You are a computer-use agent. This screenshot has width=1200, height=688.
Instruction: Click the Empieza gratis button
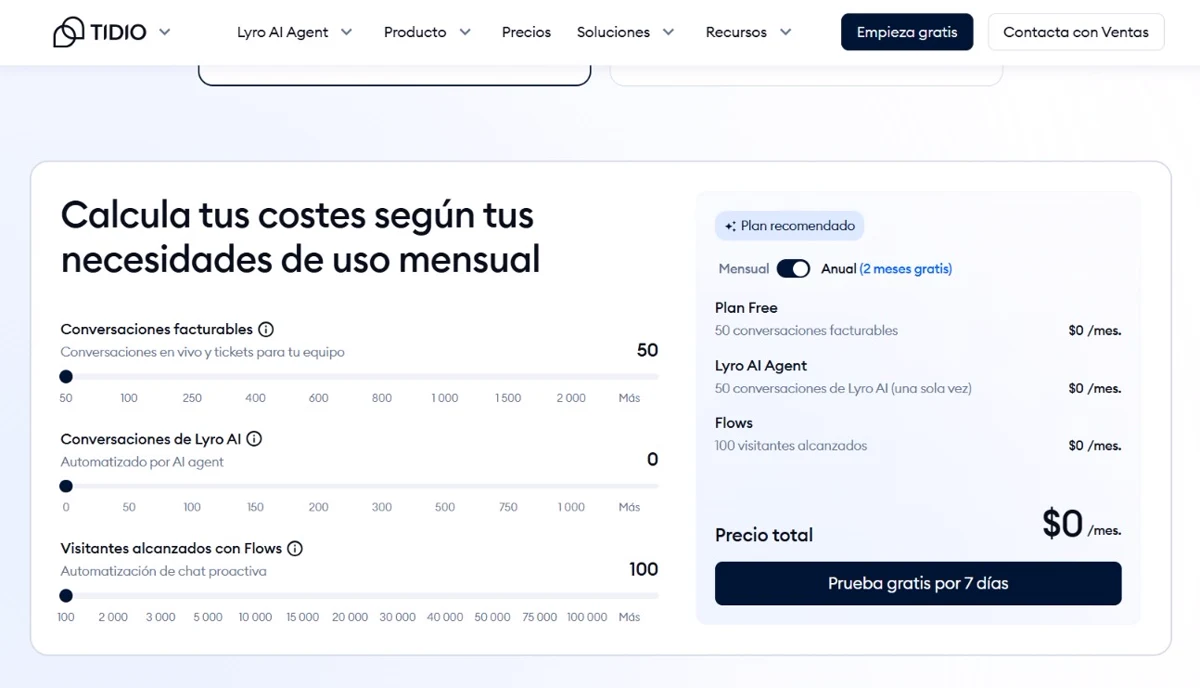907,32
